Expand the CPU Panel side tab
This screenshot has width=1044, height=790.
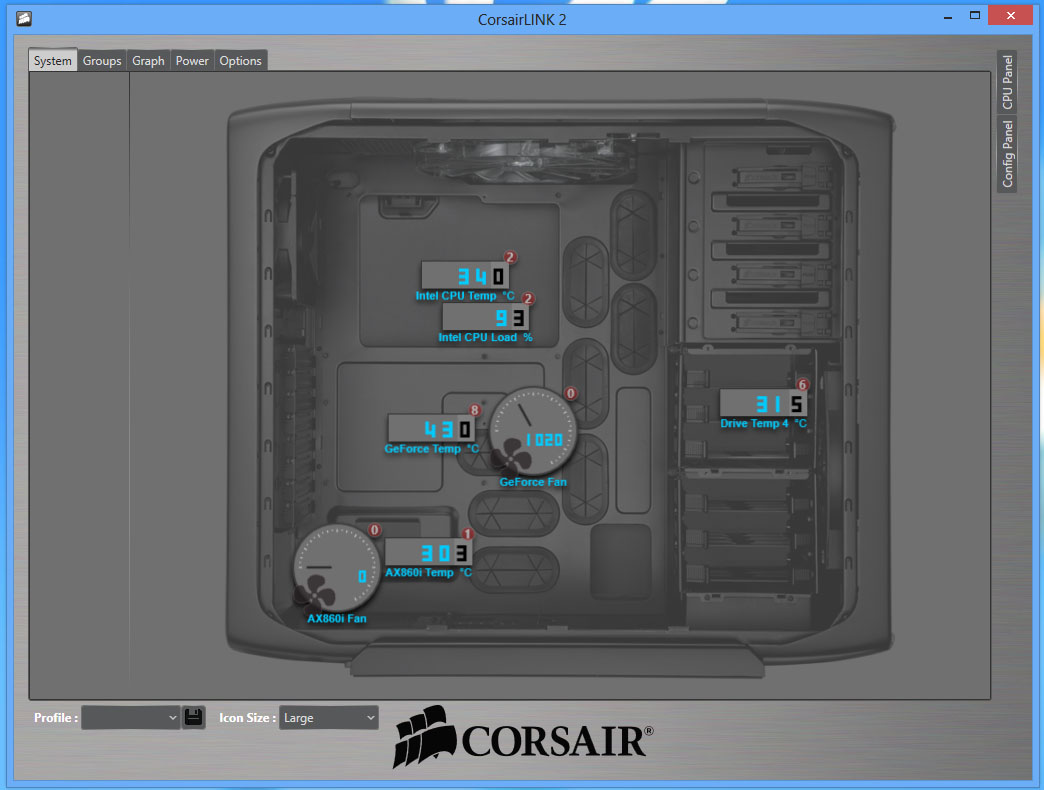1007,82
